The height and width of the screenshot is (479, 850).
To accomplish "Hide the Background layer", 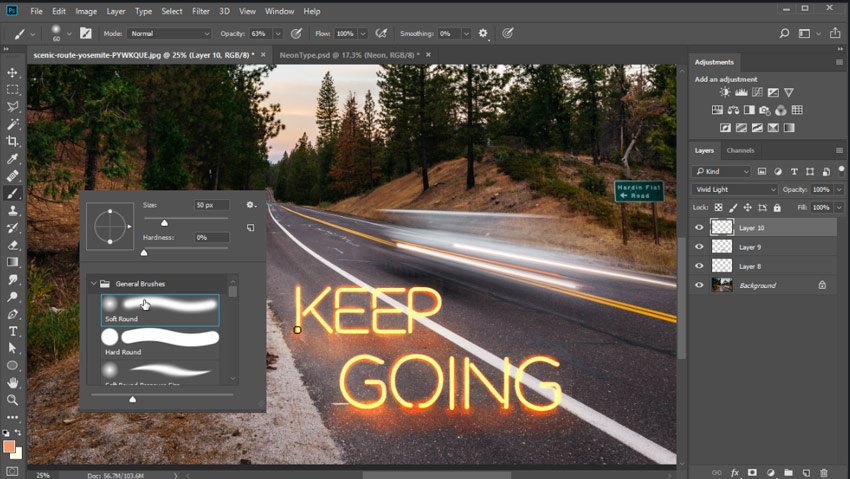I will tap(699, 285).
